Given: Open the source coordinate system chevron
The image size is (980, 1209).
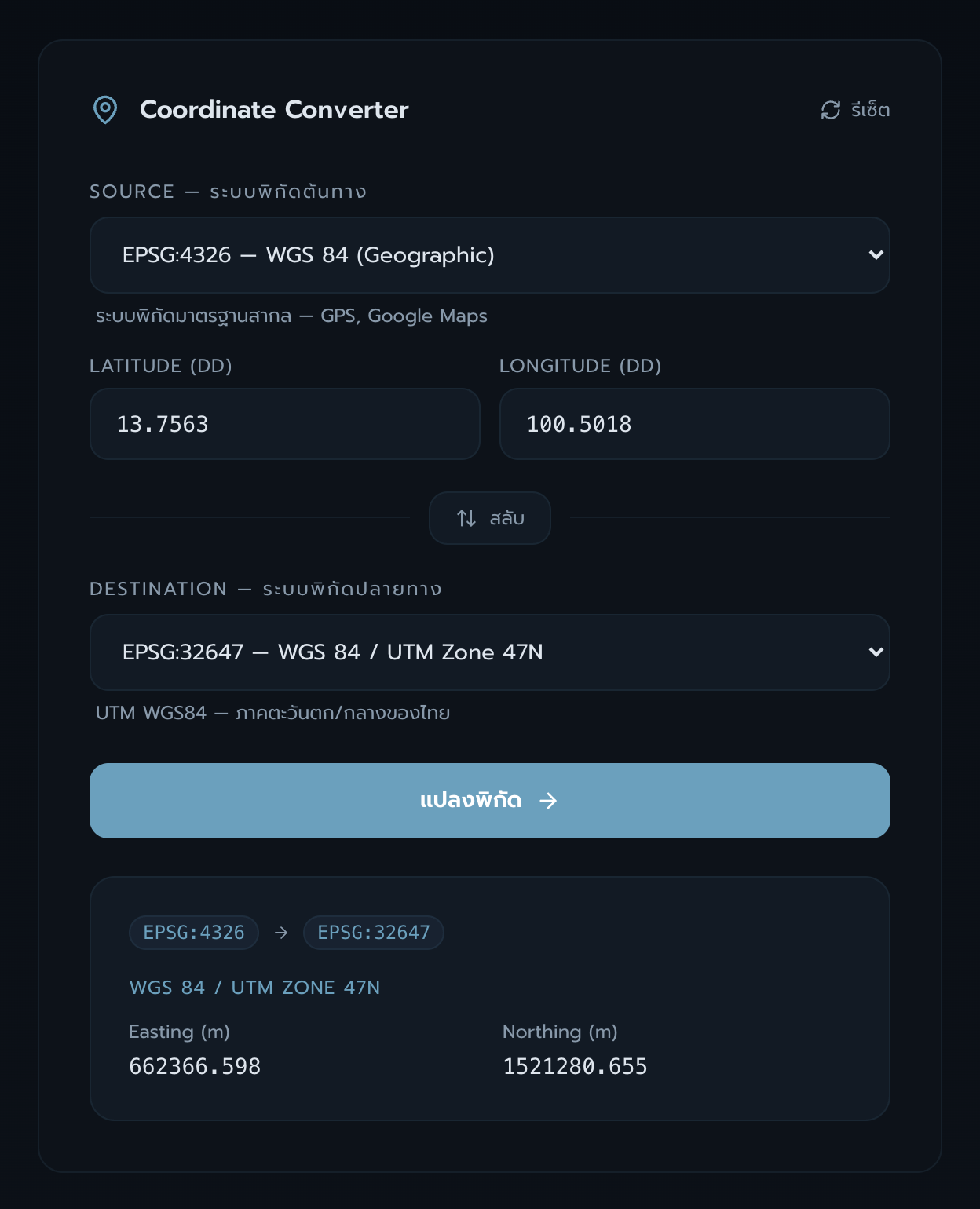Looking at the screenshot, I should click(x=876, y=255).
